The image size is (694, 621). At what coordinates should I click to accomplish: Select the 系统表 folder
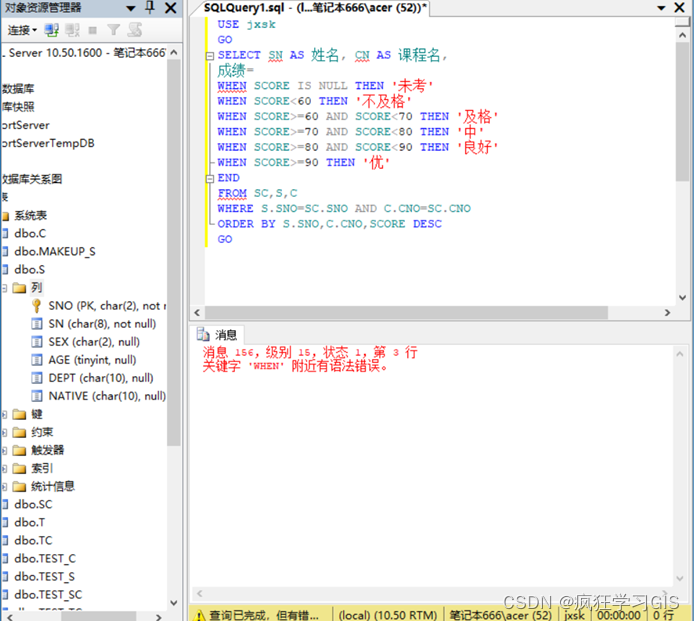pos(30,216)
